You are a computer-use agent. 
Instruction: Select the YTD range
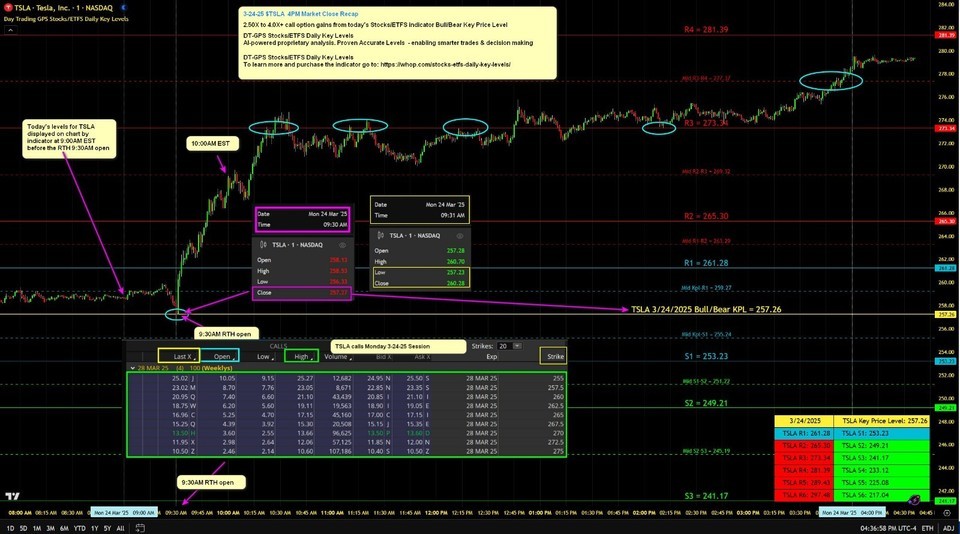click(80, 528)
